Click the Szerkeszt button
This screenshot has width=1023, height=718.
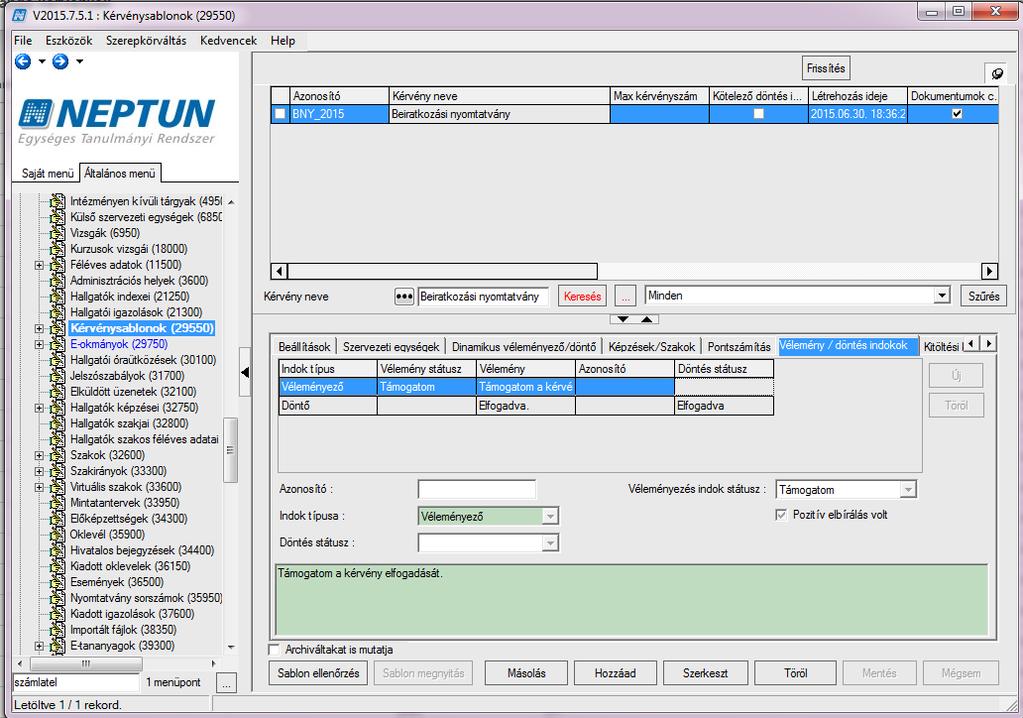pos(705,673)
